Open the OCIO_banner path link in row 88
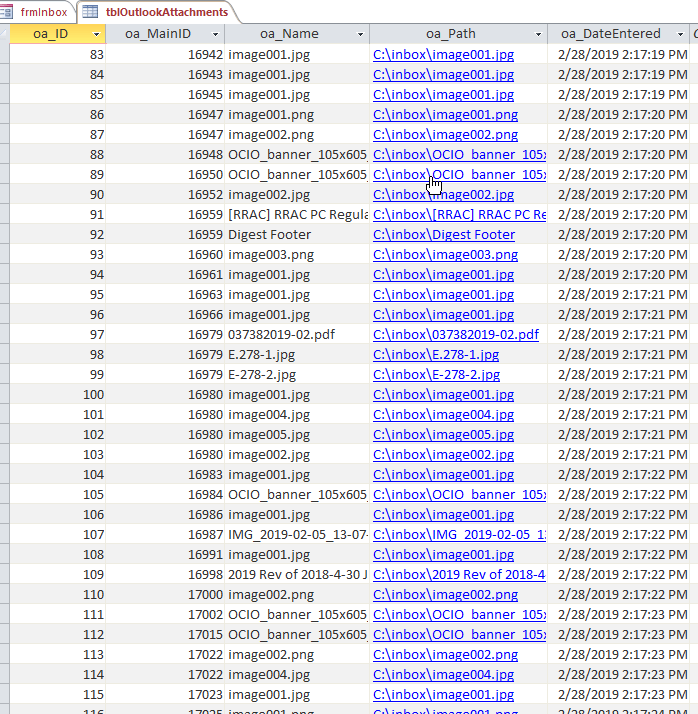The image size is (698, 714). [459, 155]
